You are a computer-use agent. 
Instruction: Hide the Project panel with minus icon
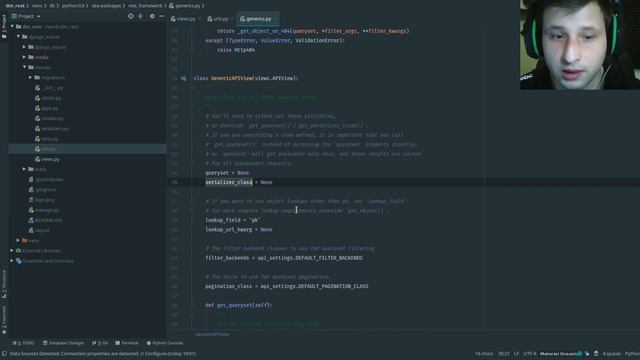pyautogui.click(x=162, y=16)
